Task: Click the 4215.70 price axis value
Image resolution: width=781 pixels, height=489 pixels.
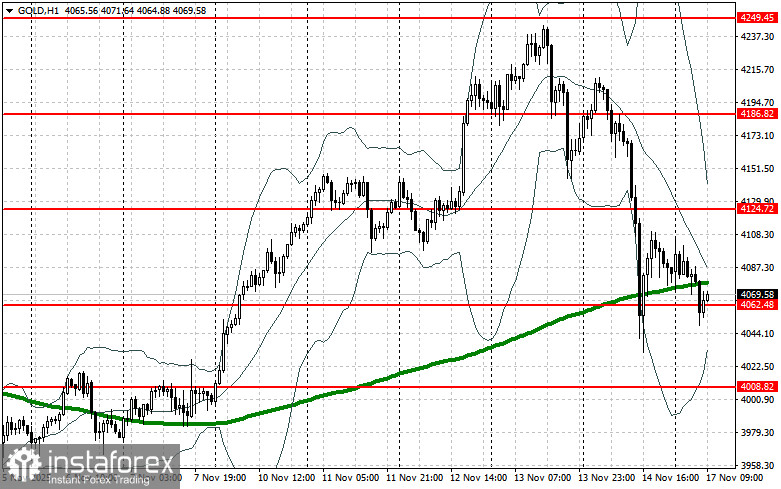Action: 757,70
